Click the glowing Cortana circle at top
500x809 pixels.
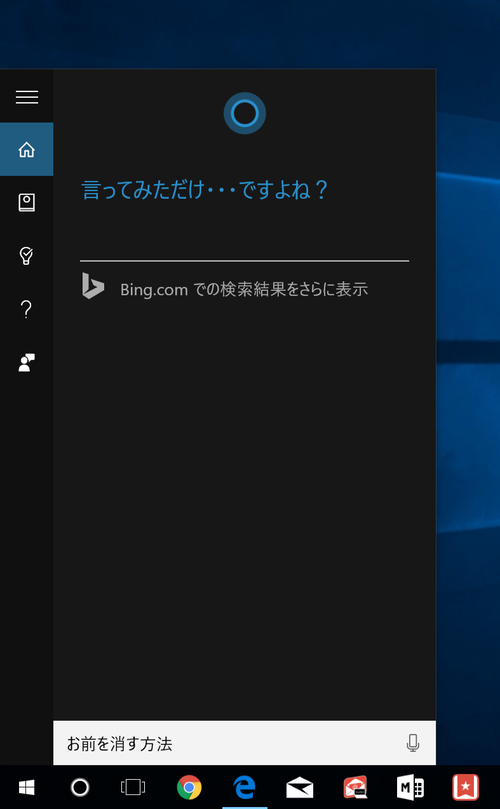click(x=245, y=114)
